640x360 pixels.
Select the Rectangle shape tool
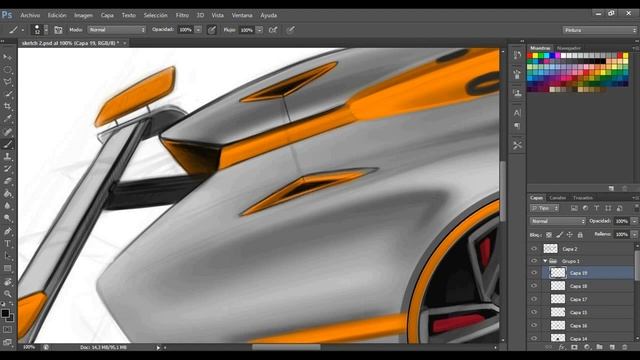click(7, 268)
